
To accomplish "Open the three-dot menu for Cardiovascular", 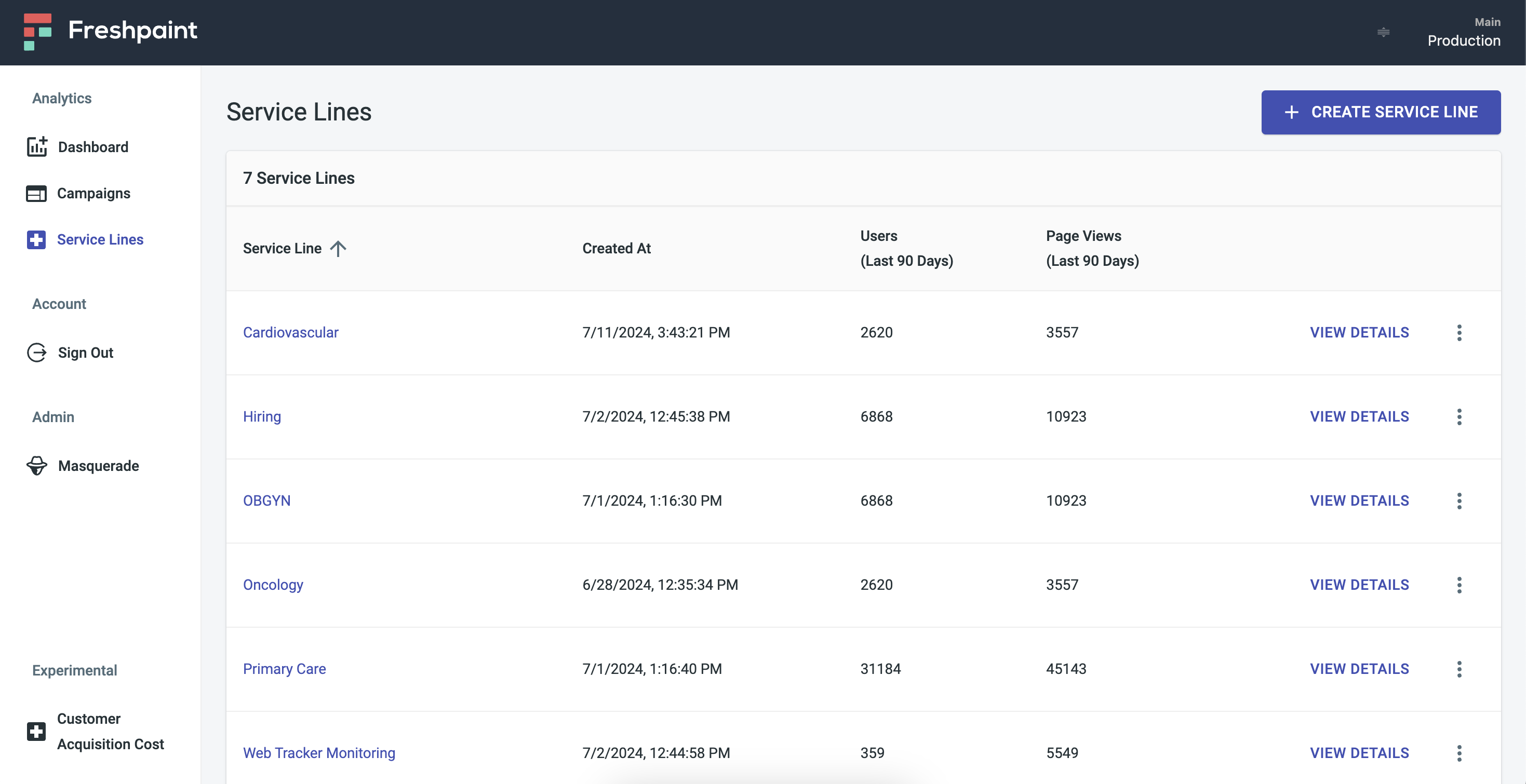I will (1459, 333).
